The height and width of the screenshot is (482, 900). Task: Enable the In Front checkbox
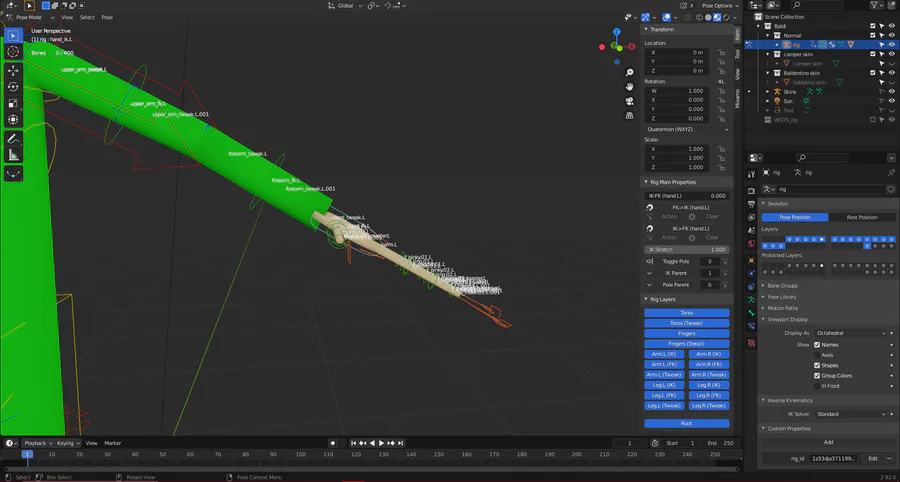click(817, 386)
